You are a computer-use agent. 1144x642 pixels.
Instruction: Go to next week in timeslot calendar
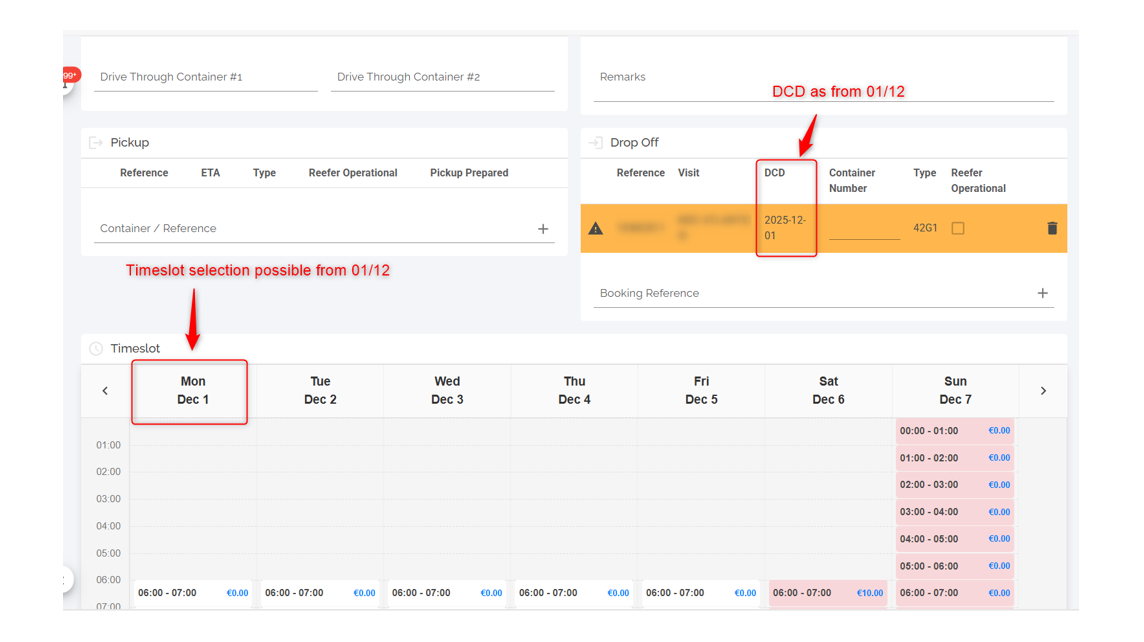pos(1043,391)
